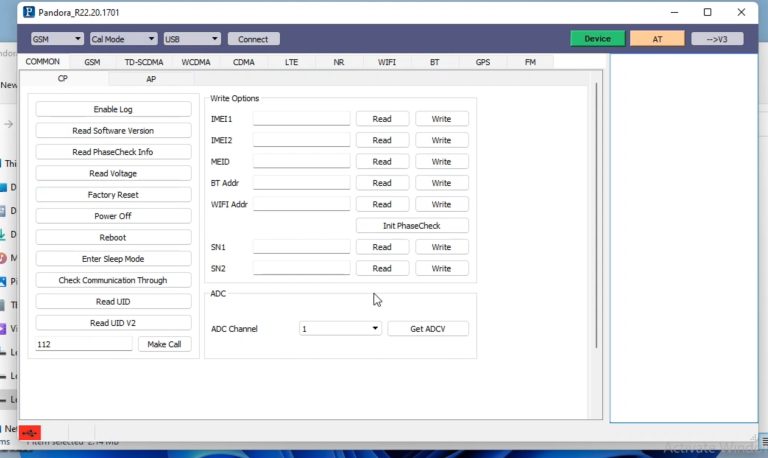This screenshot has height=458, width=768.
Task: Select the GPS tab
Action: coord(482,62)
